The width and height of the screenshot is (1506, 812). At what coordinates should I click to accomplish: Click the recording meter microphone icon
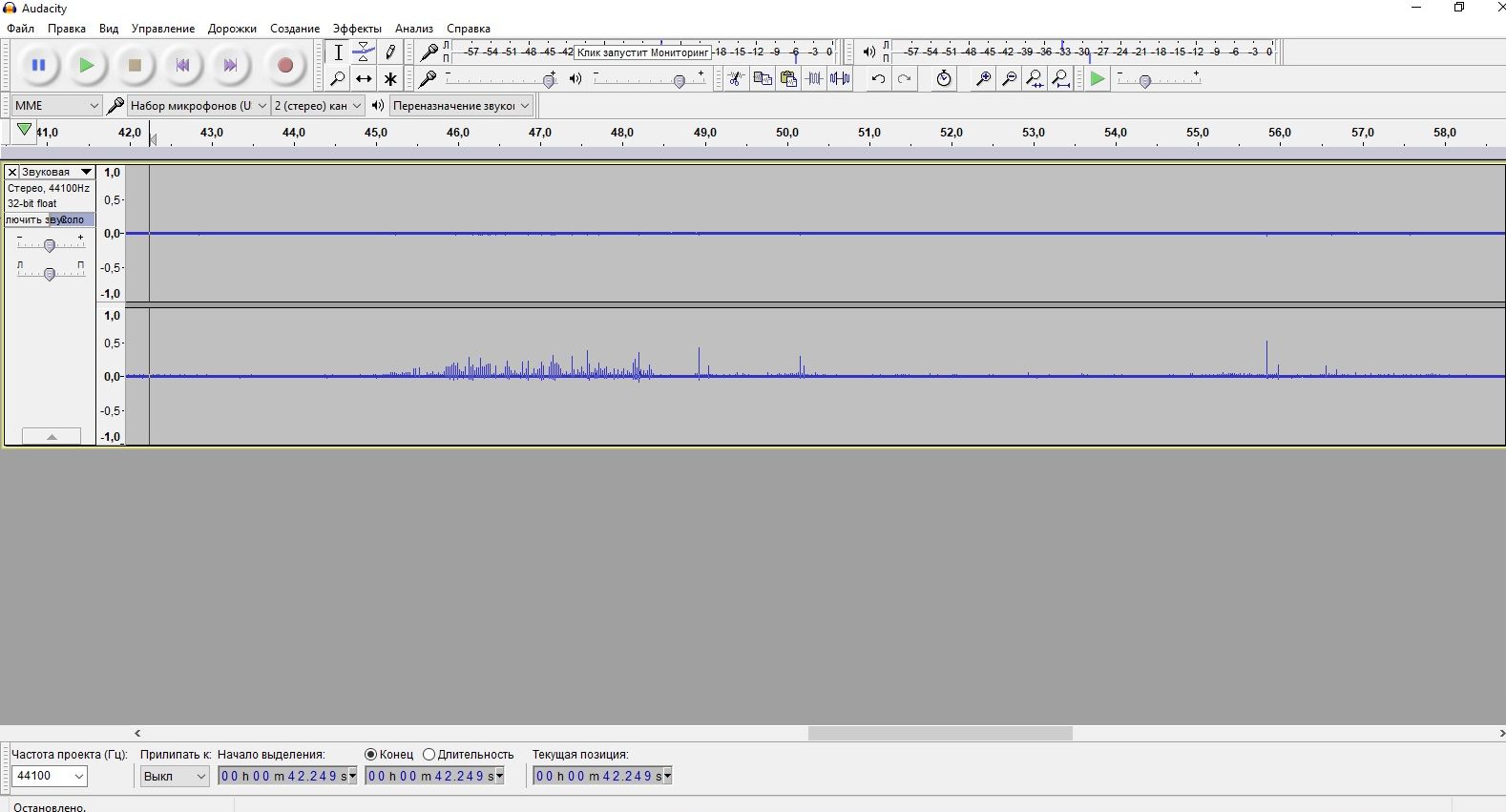coord(430,52)
